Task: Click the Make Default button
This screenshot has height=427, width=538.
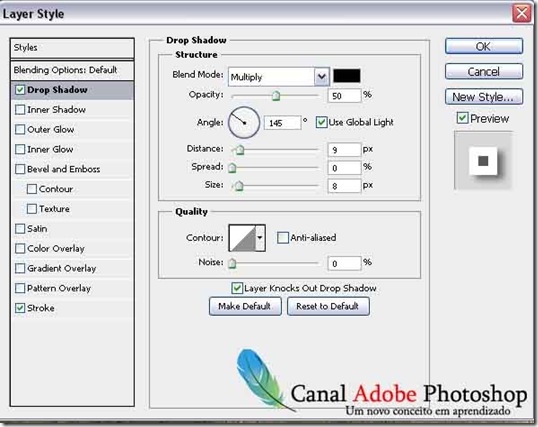Action: tap(245, 306)
